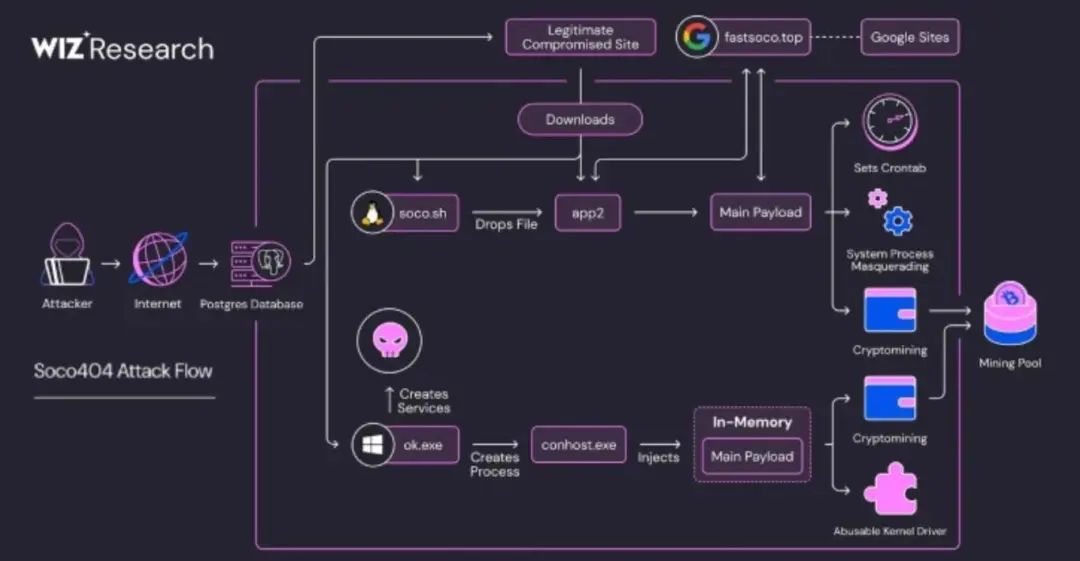This screenshot has height=561, width=1080.
Task: Click the Linux penguin icon beside soco.sh
Action: 373,212
